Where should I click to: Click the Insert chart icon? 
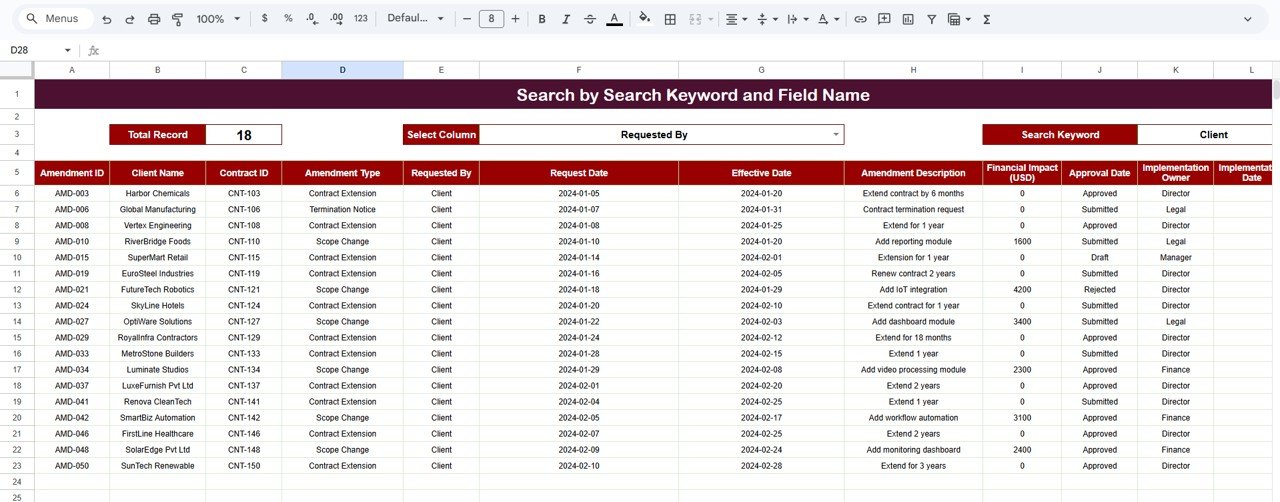click(908, 19)
